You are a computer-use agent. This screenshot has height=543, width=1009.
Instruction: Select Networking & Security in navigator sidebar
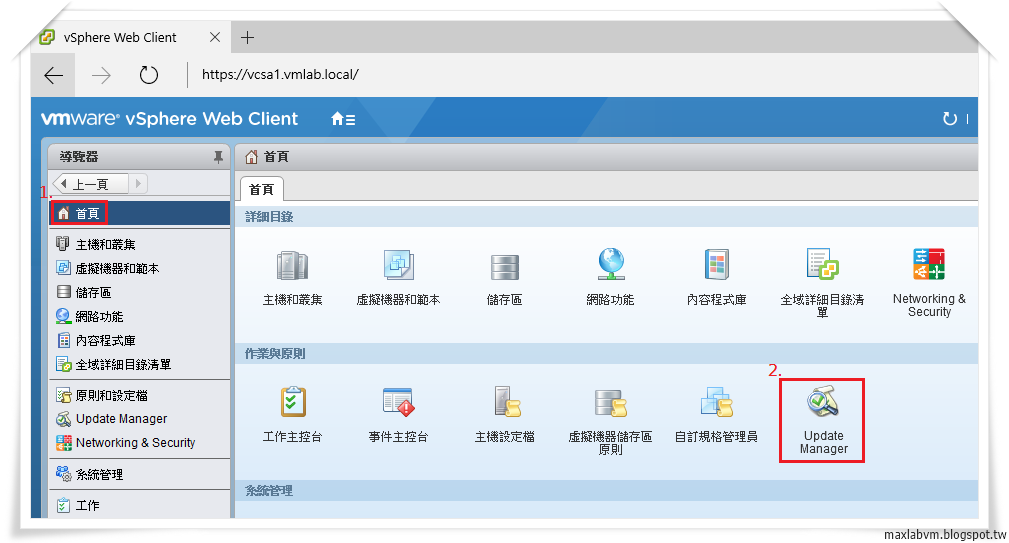click(x=140, y=443)
